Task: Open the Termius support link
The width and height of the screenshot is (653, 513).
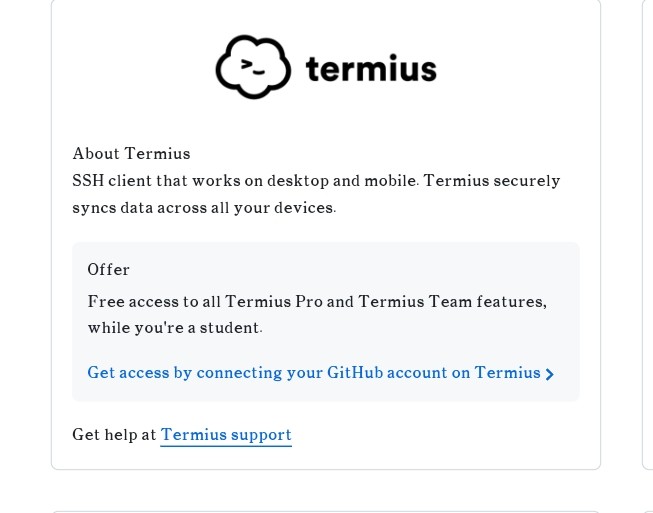Action: point(226,435)
